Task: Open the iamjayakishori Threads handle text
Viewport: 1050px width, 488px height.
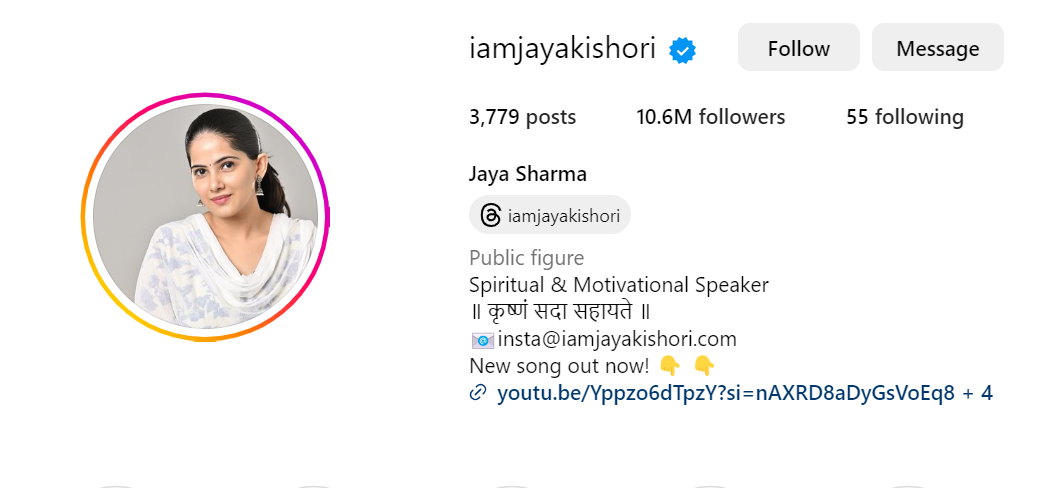Action: [564, 216]
